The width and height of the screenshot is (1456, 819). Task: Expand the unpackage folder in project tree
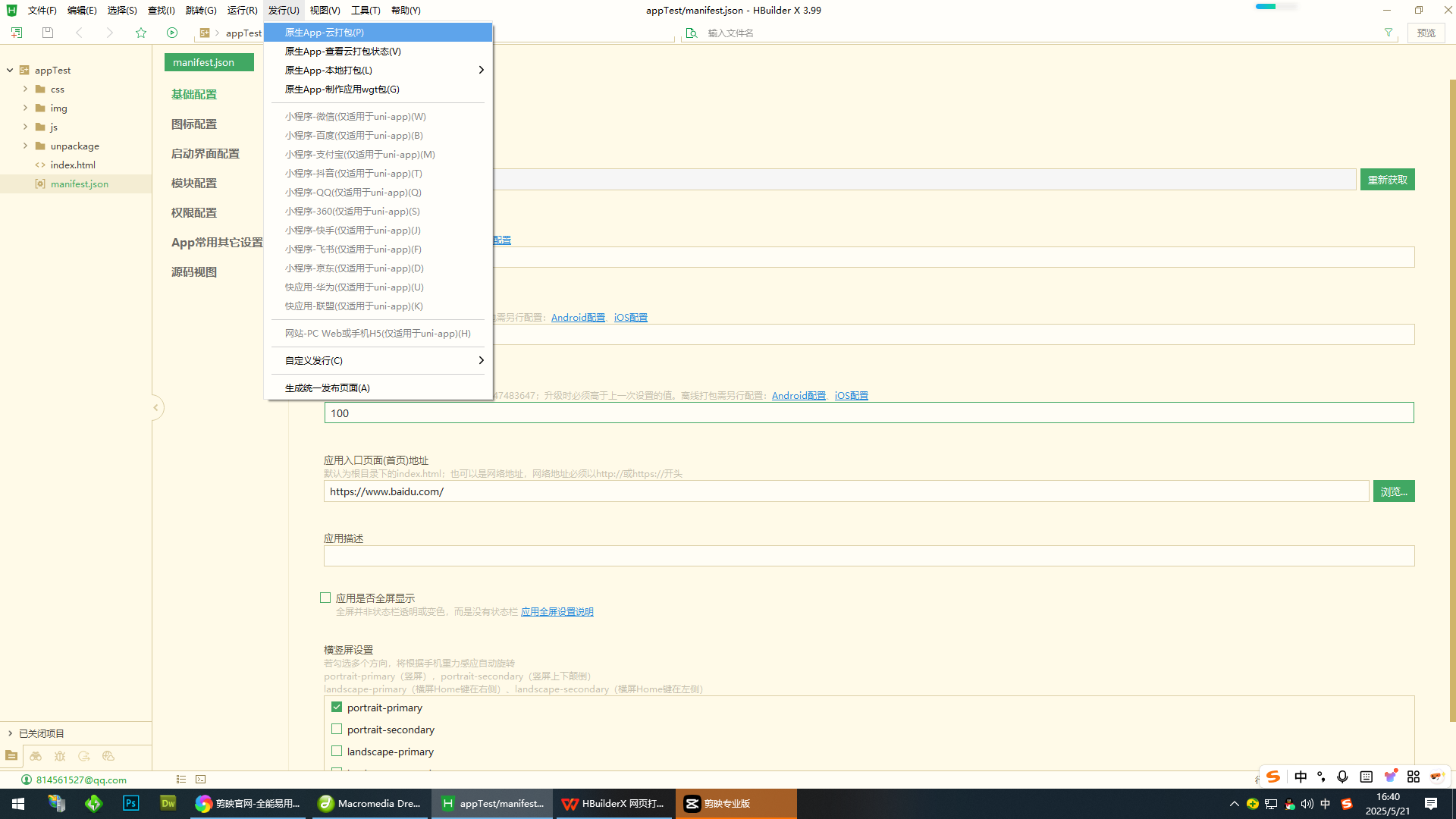pos(25,146)
